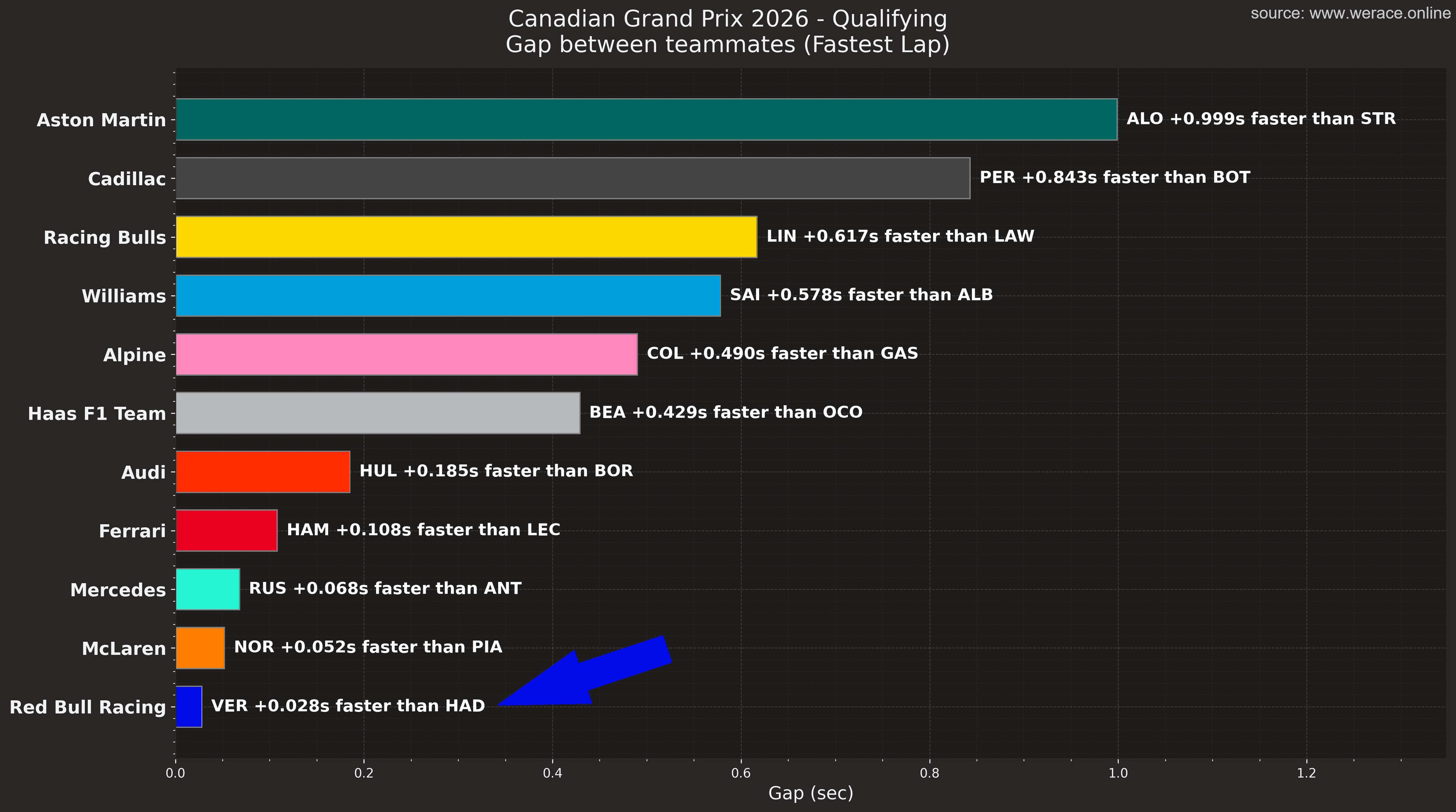Click the "0.4" x-axis tick label
The width and height of the screenshot is (1456, 812).
[x=553, y=773]
